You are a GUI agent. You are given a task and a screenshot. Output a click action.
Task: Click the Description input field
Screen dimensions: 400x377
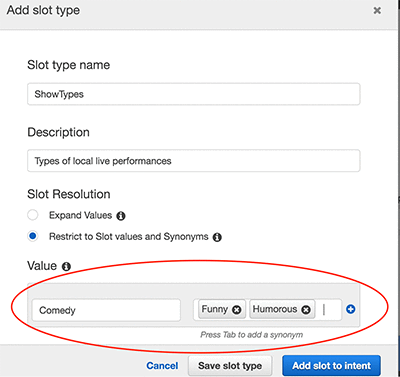[194, 161]
